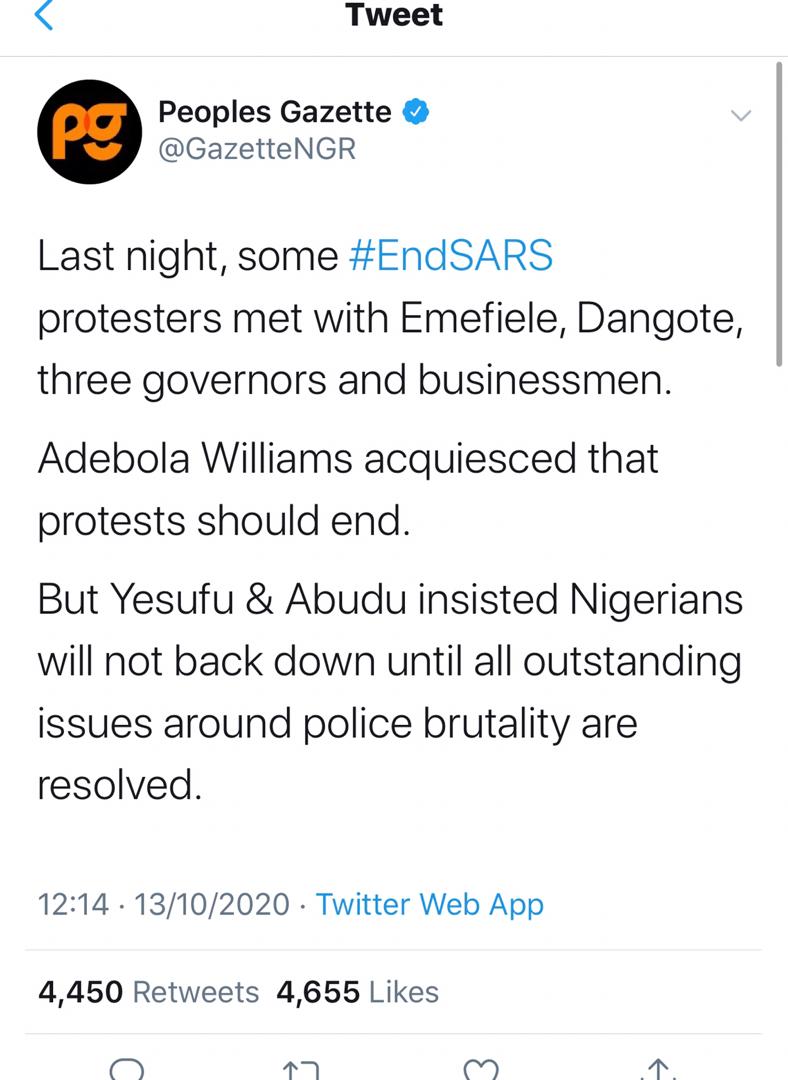Tap the Tweet header title
788x1080 pixels.
coord(394,15)
